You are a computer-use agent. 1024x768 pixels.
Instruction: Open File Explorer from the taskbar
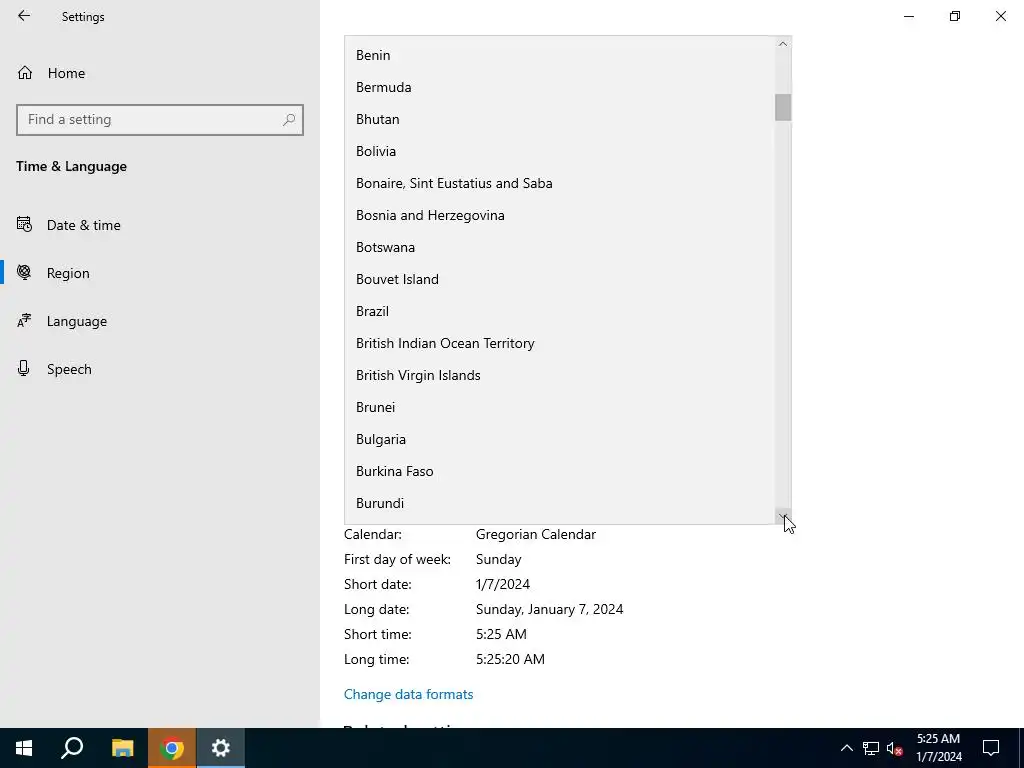[122, 748]
